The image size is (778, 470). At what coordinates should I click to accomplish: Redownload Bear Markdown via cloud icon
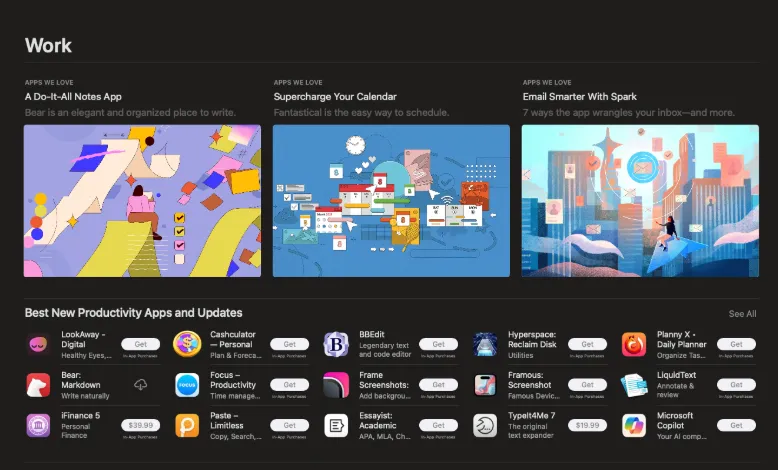coord(140,385)
